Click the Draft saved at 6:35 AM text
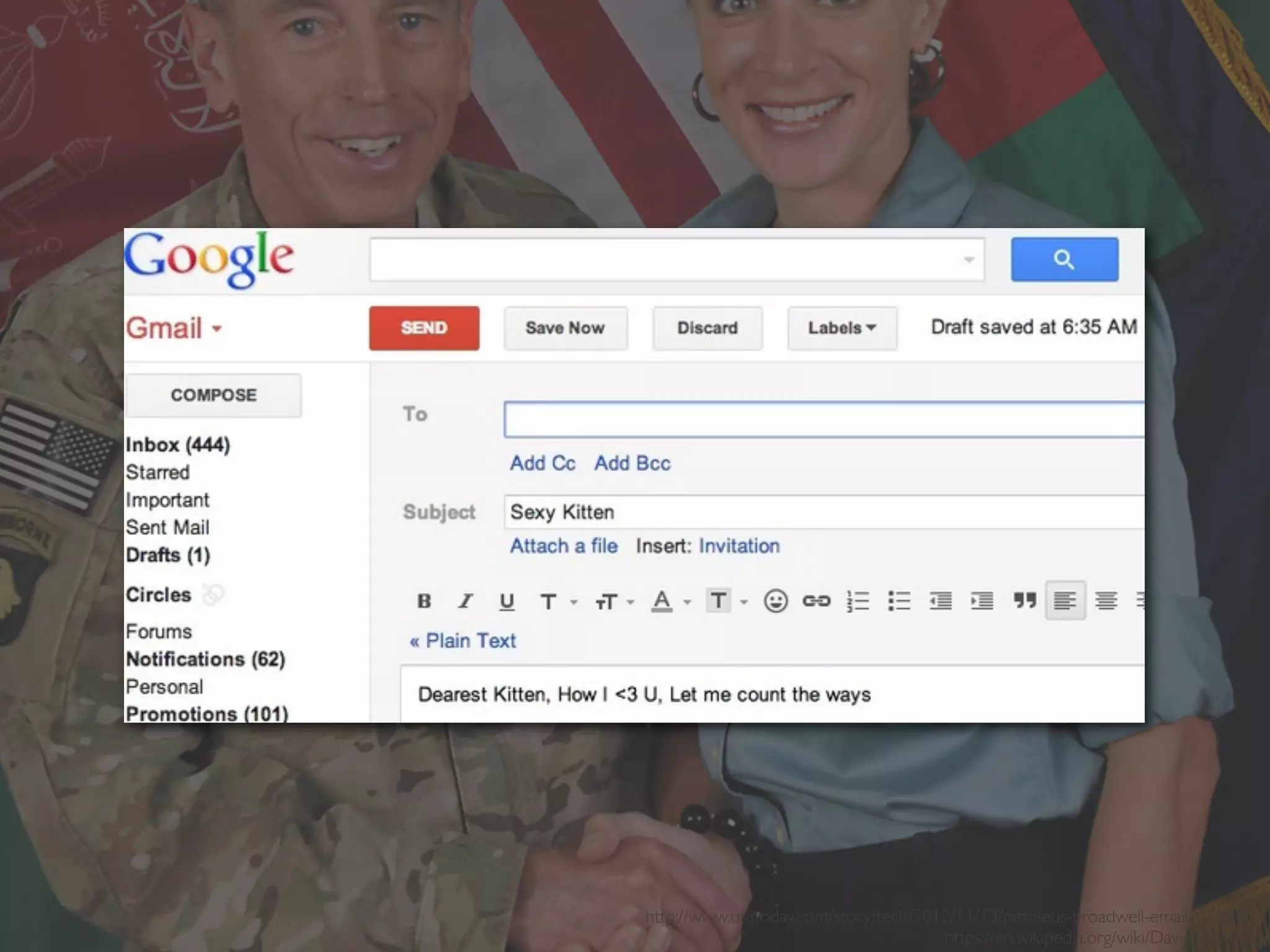Screen dimensions: 1270x952 coord(1034,327)
